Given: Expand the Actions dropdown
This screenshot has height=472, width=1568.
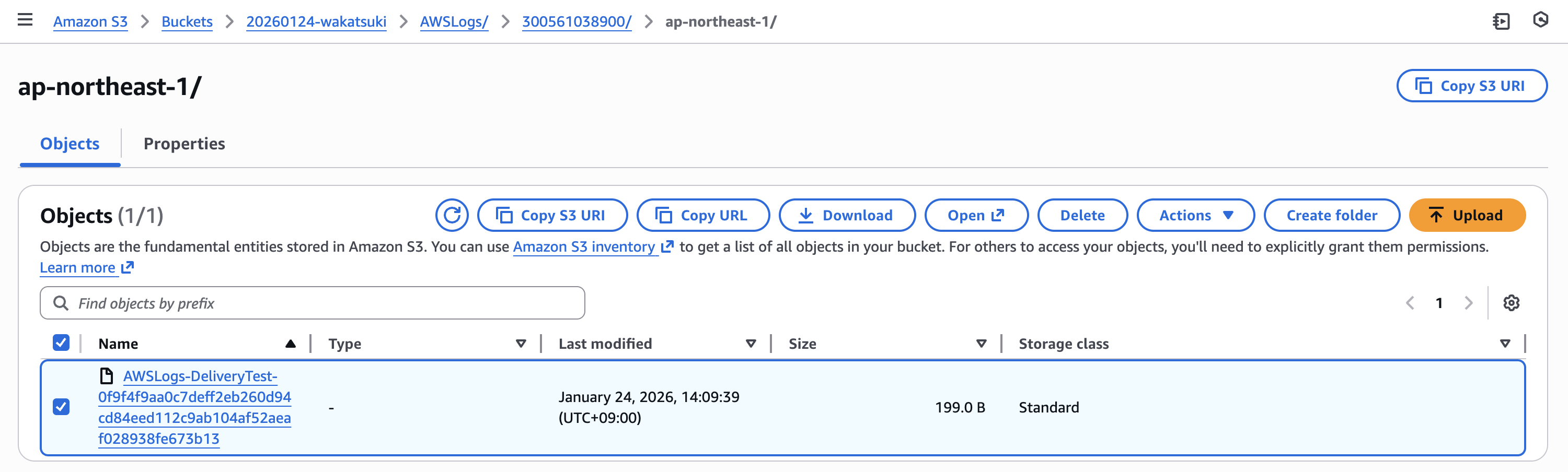Looking at the screenshot, I should (1195, 215).
